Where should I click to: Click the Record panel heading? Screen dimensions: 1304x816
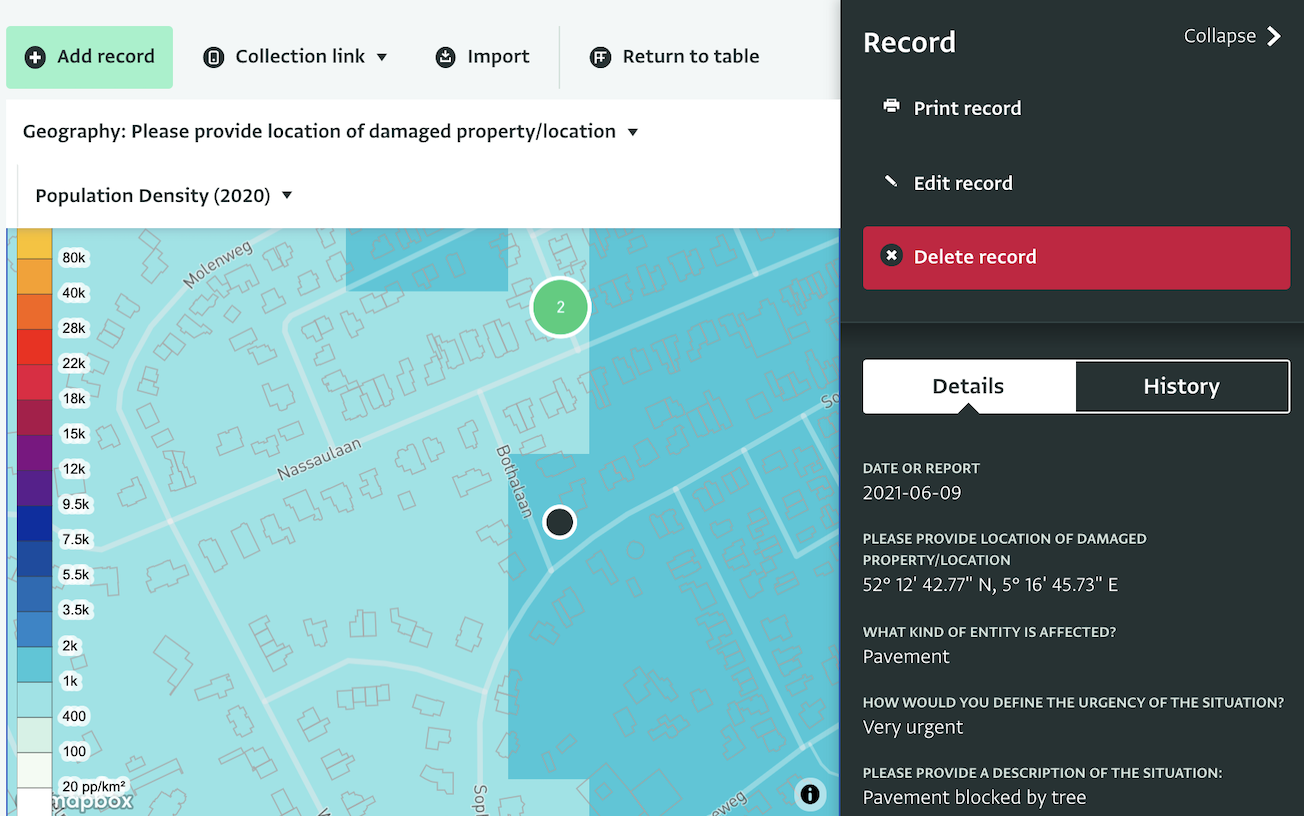[x=909, y=42]
